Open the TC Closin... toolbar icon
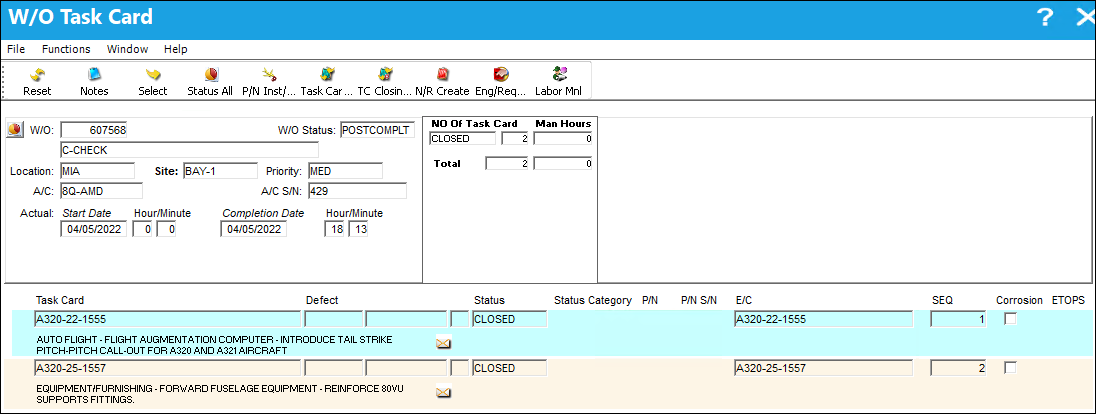 (384, 74)
